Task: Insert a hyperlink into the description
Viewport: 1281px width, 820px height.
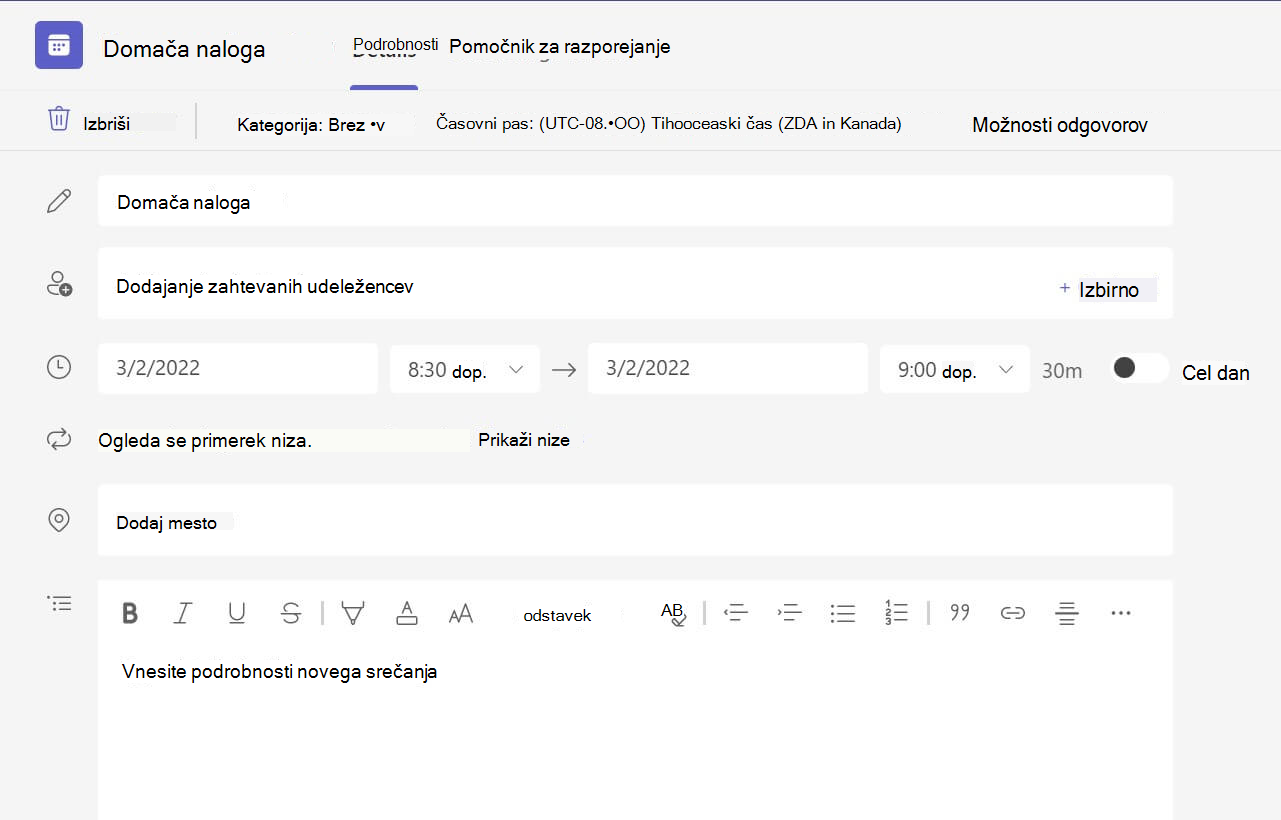Action: tap(1013, 613)
